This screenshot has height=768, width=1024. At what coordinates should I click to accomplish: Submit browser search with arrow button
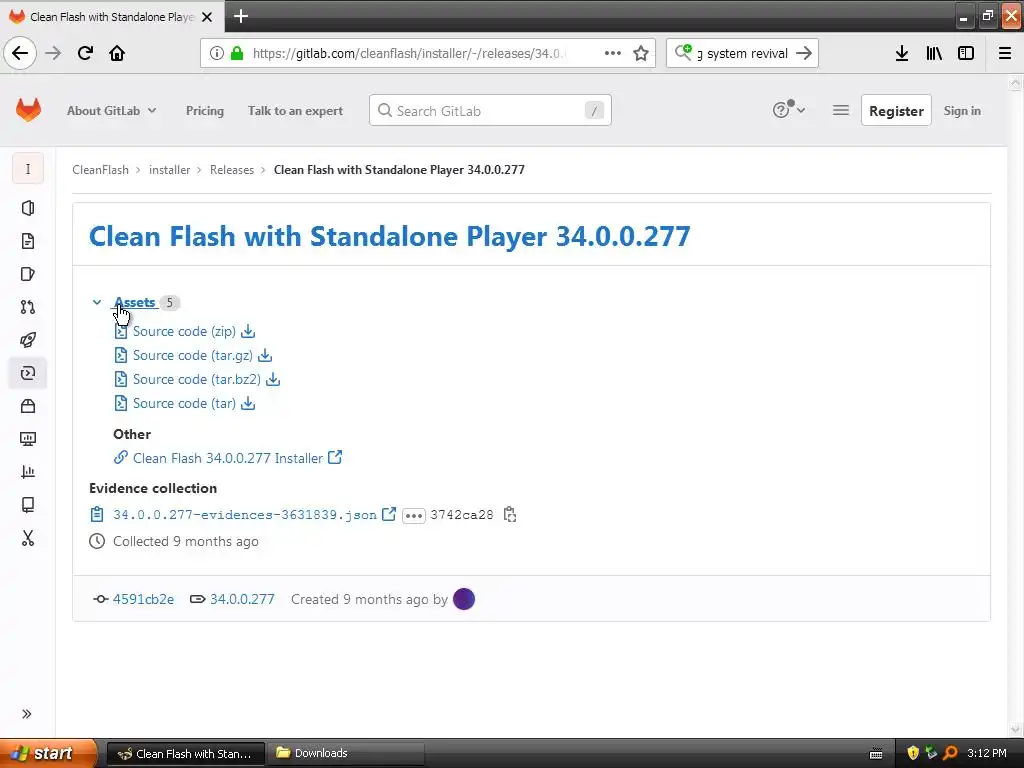click(804, 53)
